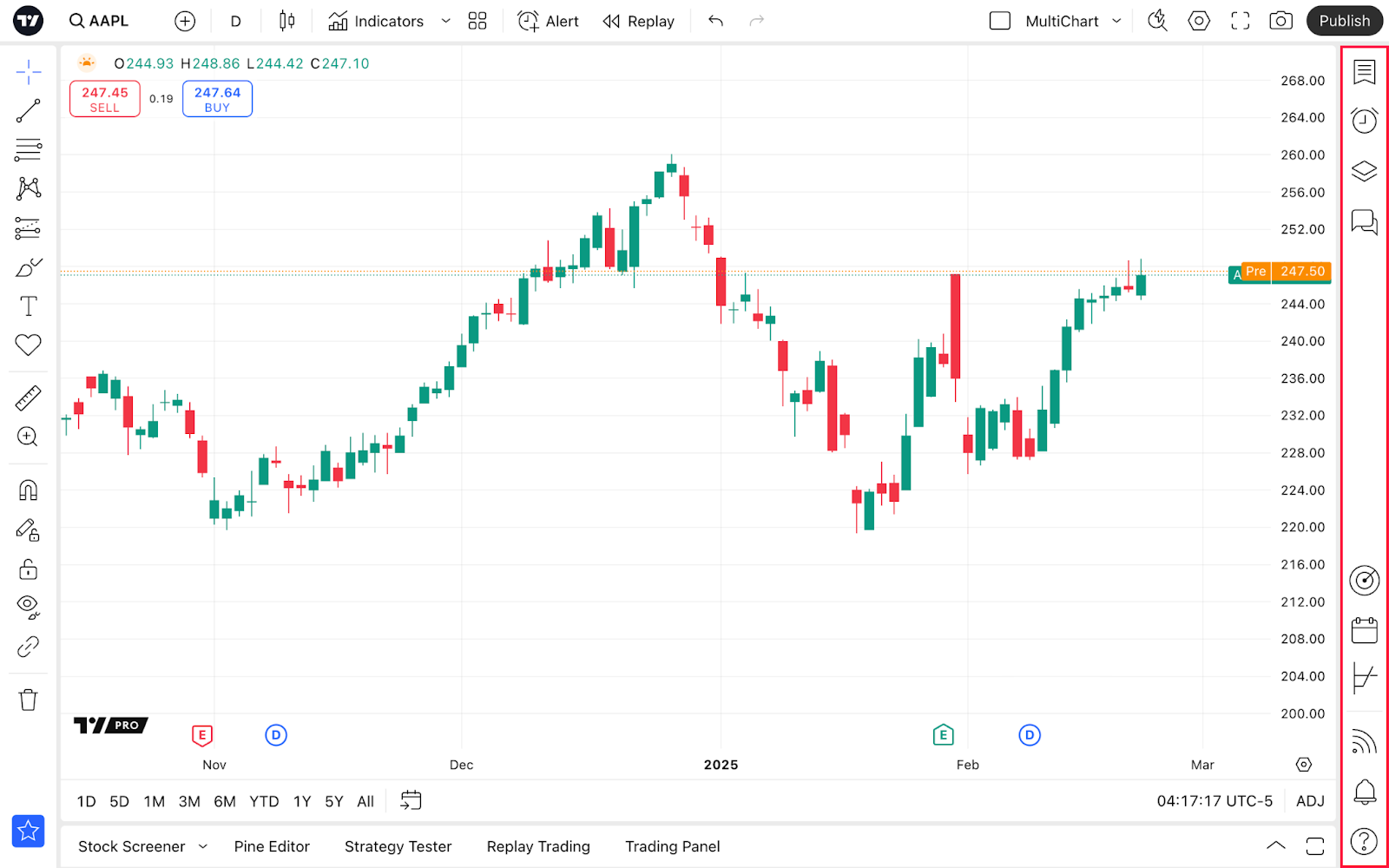Screen dimensions: 1389x868
Task: Select the XABCD pattern tool
Action: click(x=28, y=188)
